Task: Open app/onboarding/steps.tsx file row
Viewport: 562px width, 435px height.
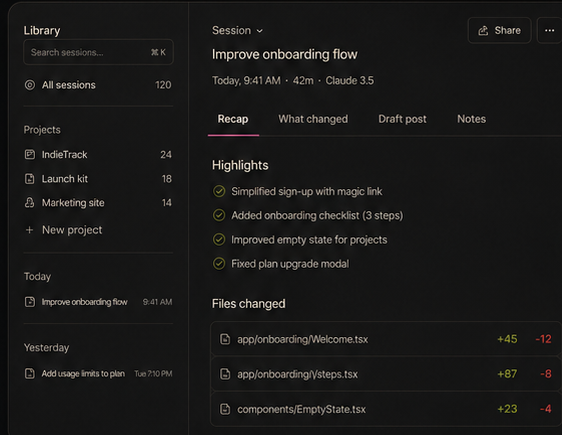Action: (386, 374)
